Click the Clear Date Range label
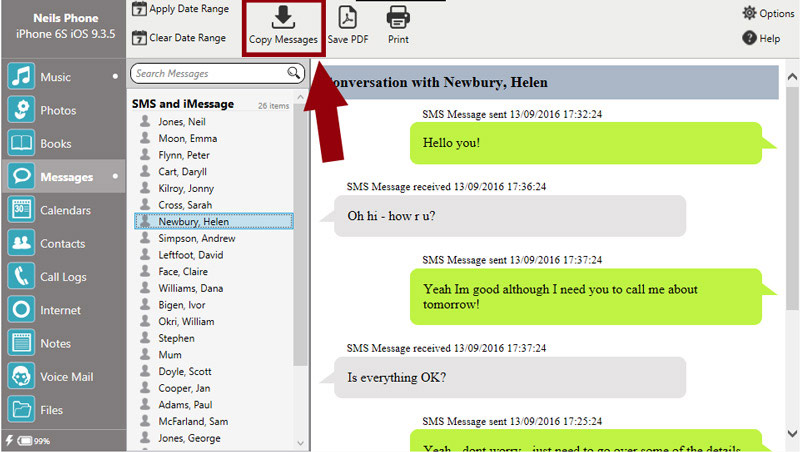Viewport: 800px width, 452px height. pyautogui.click(x=187, y=38)
